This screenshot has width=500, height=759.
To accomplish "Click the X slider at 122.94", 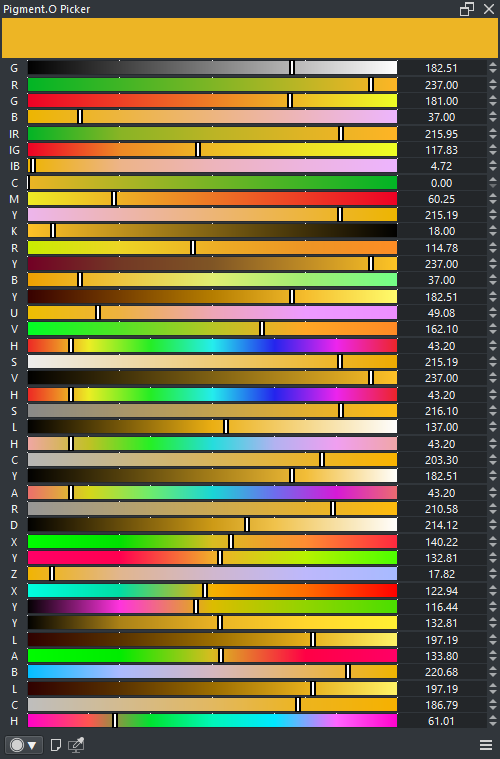I will click(212, 591).
